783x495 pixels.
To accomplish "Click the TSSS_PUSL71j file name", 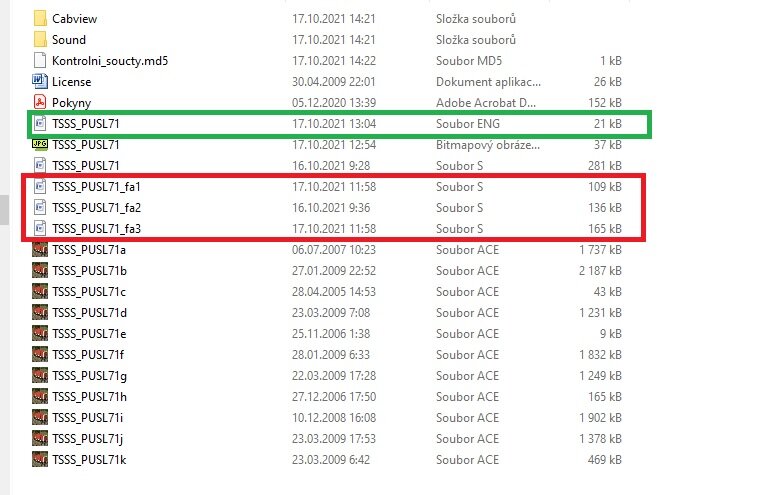I will pos(88,437).
